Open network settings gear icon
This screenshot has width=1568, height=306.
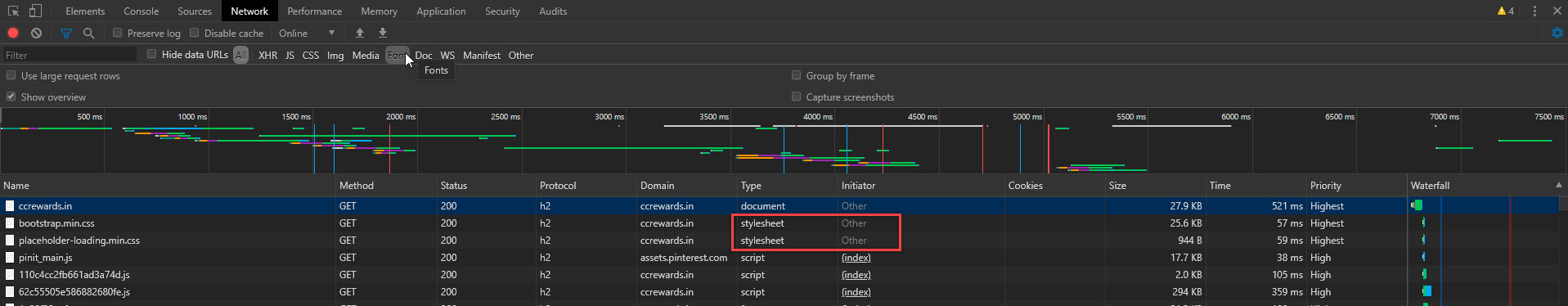point(1557,33)
